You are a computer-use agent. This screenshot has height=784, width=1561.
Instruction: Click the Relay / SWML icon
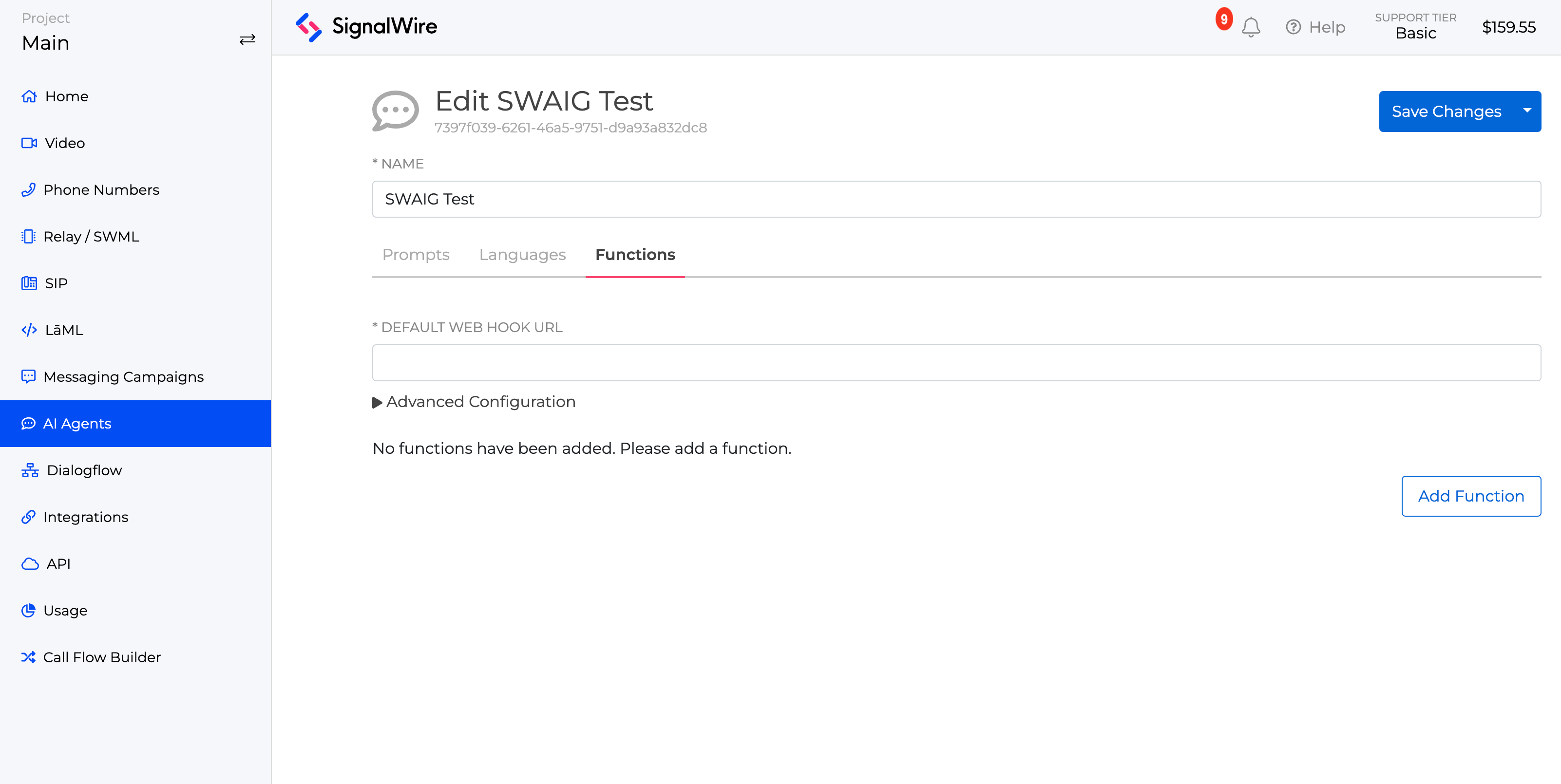point(28,236)
